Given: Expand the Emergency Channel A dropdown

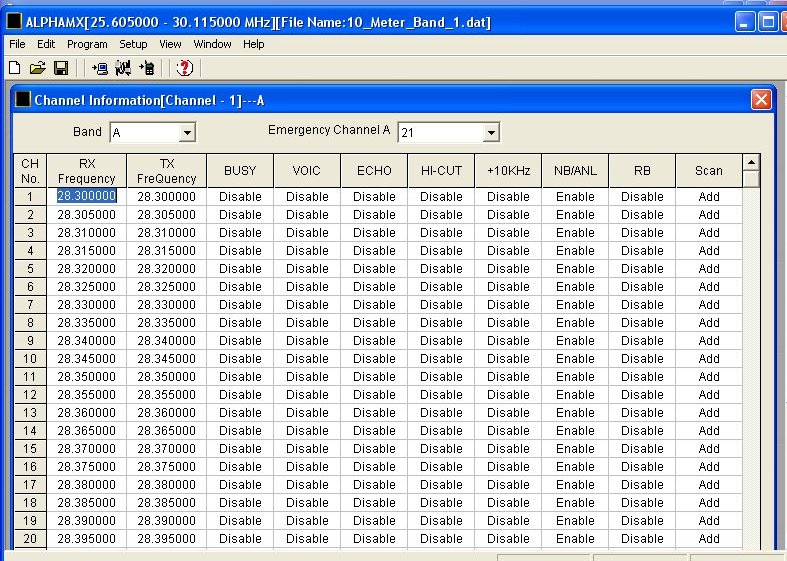Looking at the screenshot, I should 490,133.
